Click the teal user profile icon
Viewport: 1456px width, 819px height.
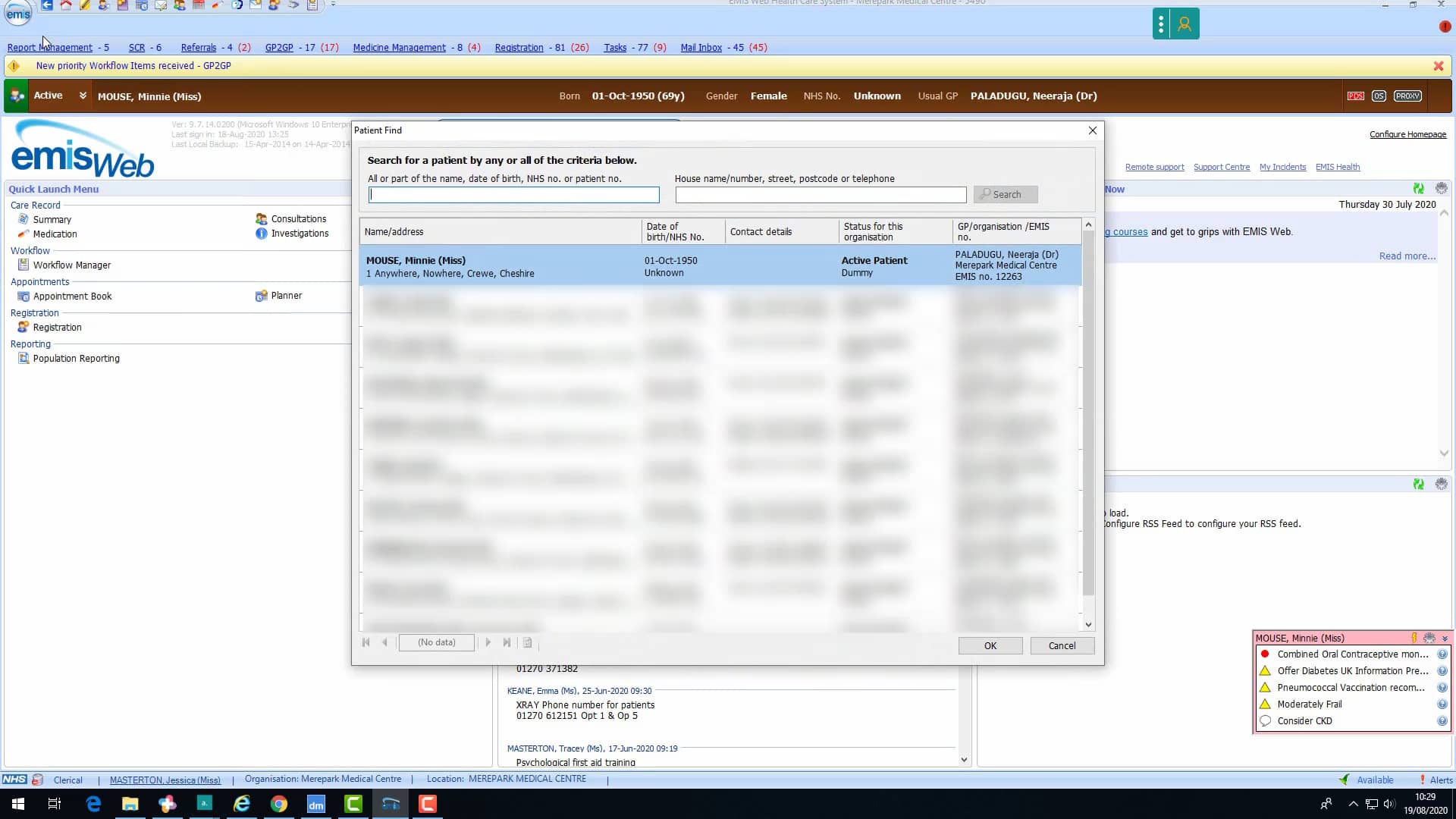coord(1185,24)
